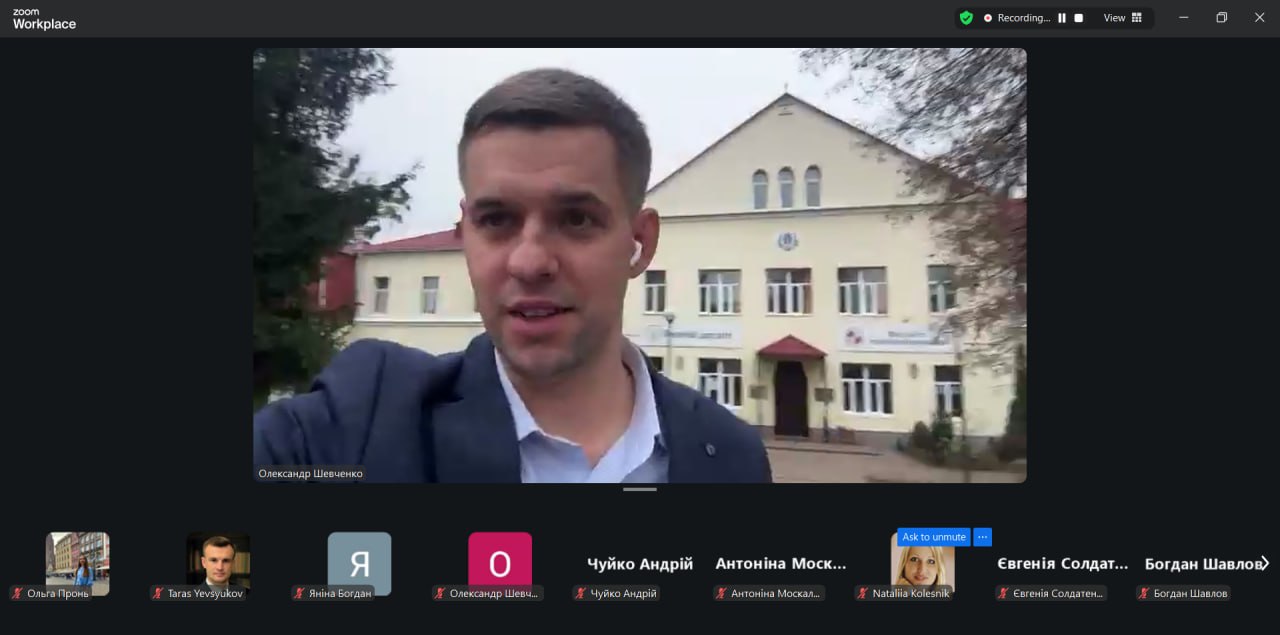The height and width of the screenshot is (635, 1280).
Task: Show next participants with right arrow
Action: [x=1265, y=563]
